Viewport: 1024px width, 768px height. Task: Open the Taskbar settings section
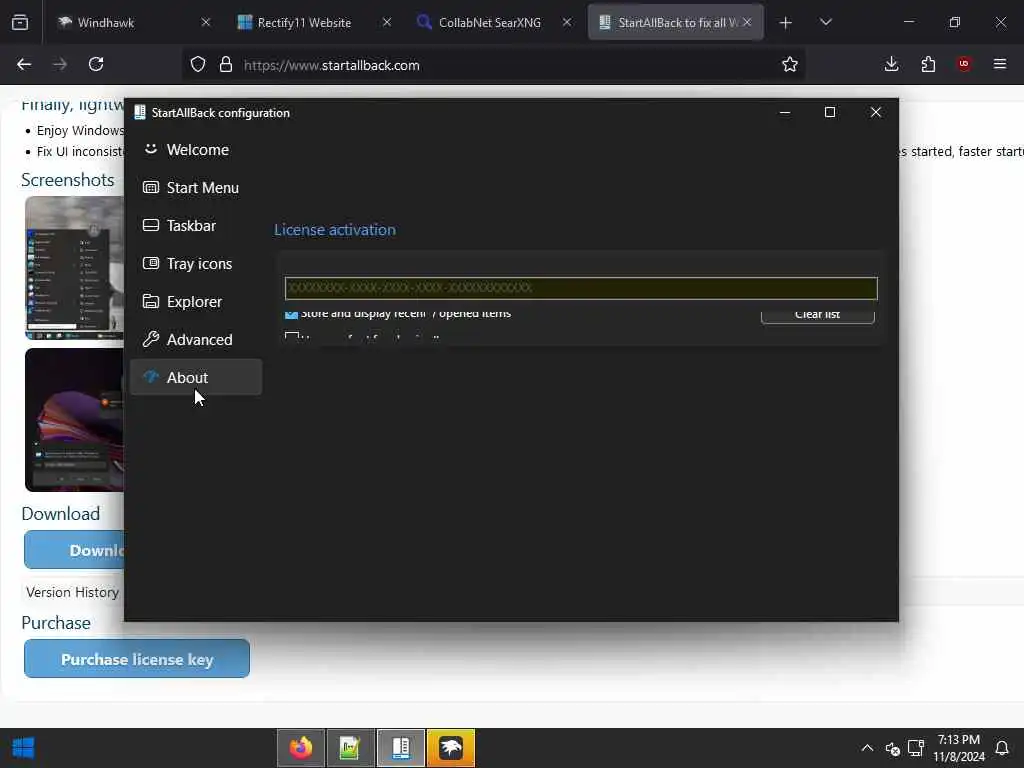click(x=196, y=225)
